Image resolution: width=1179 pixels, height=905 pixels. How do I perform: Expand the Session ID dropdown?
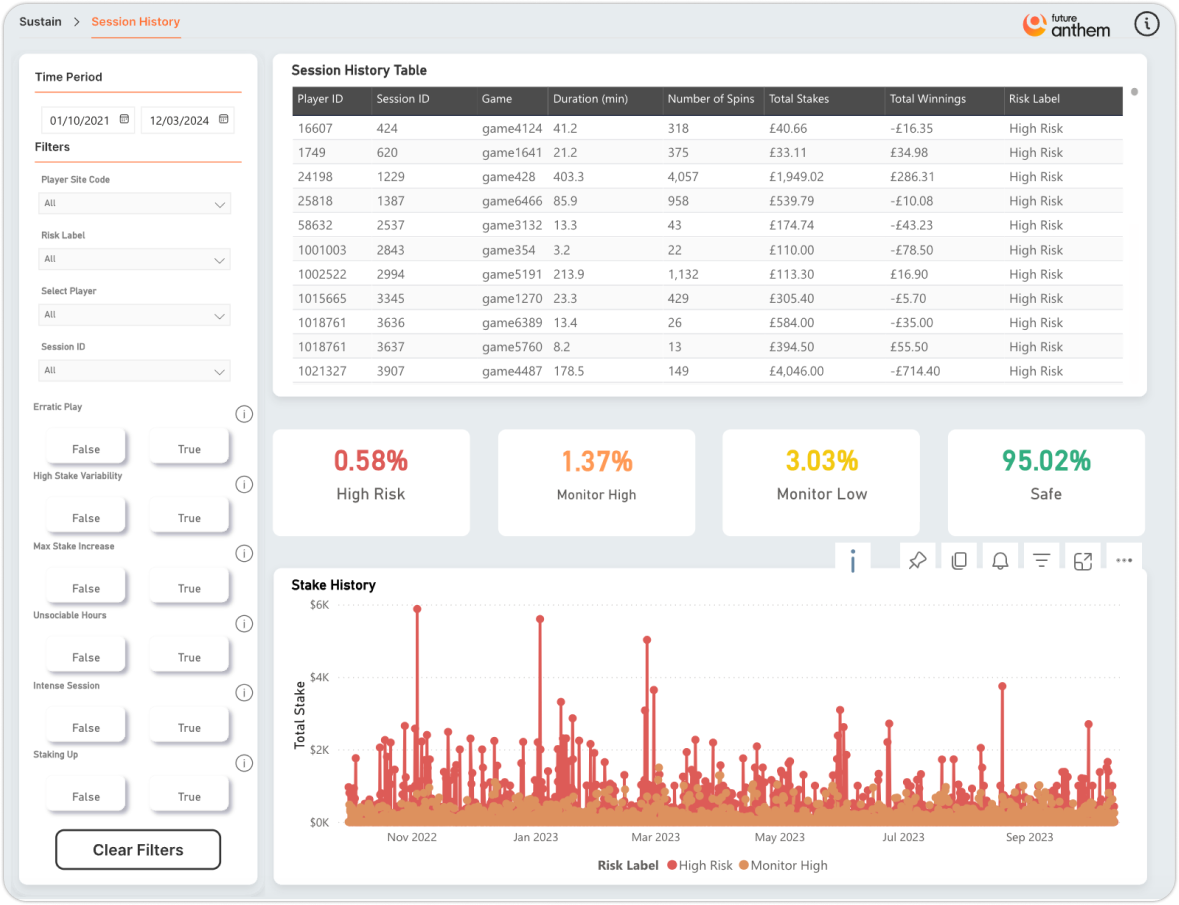(135, 370)
